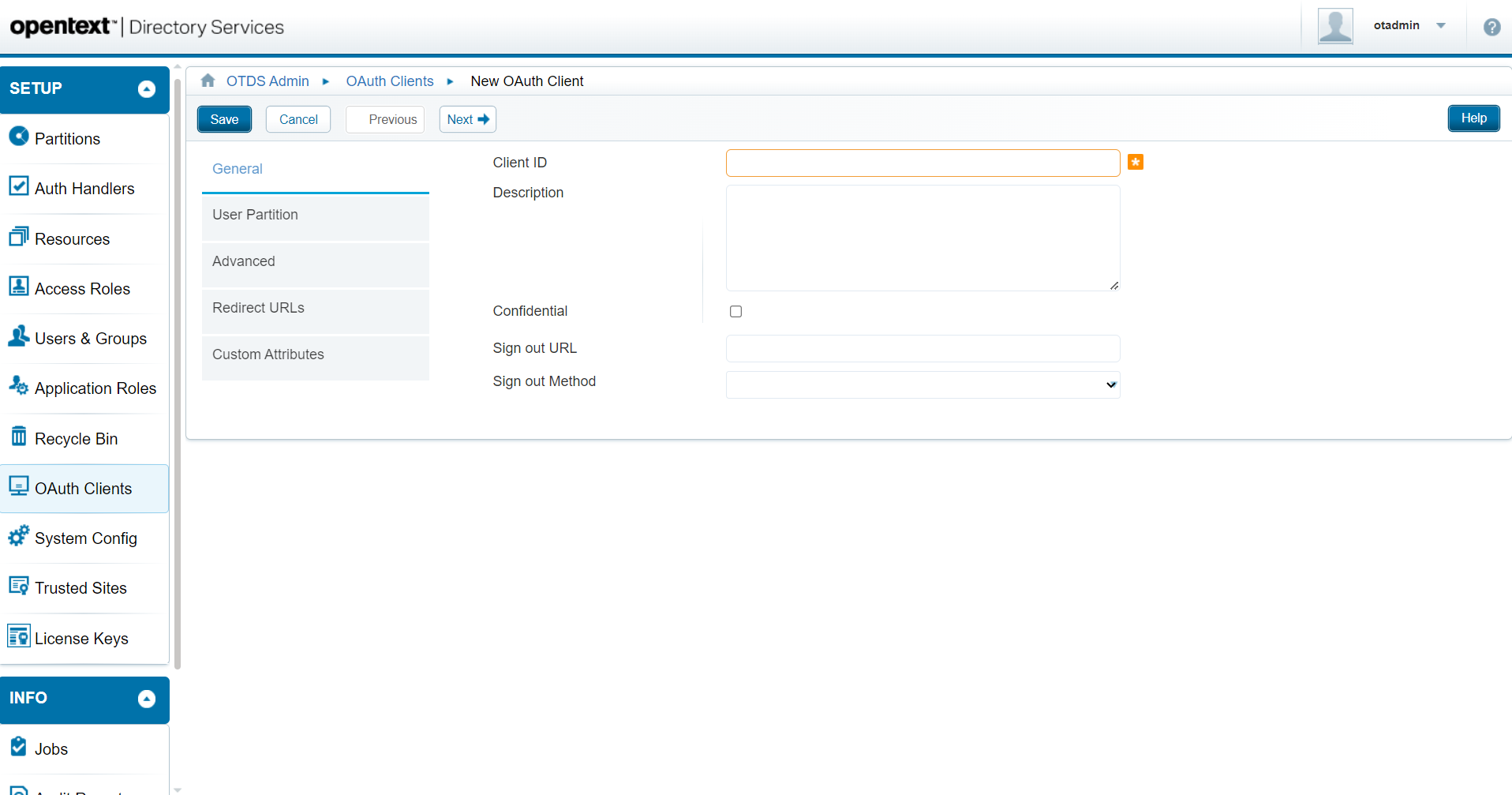1512x795 pixels.
Task: Click the Resources icon in sidebar
Action: click(19, 237)
